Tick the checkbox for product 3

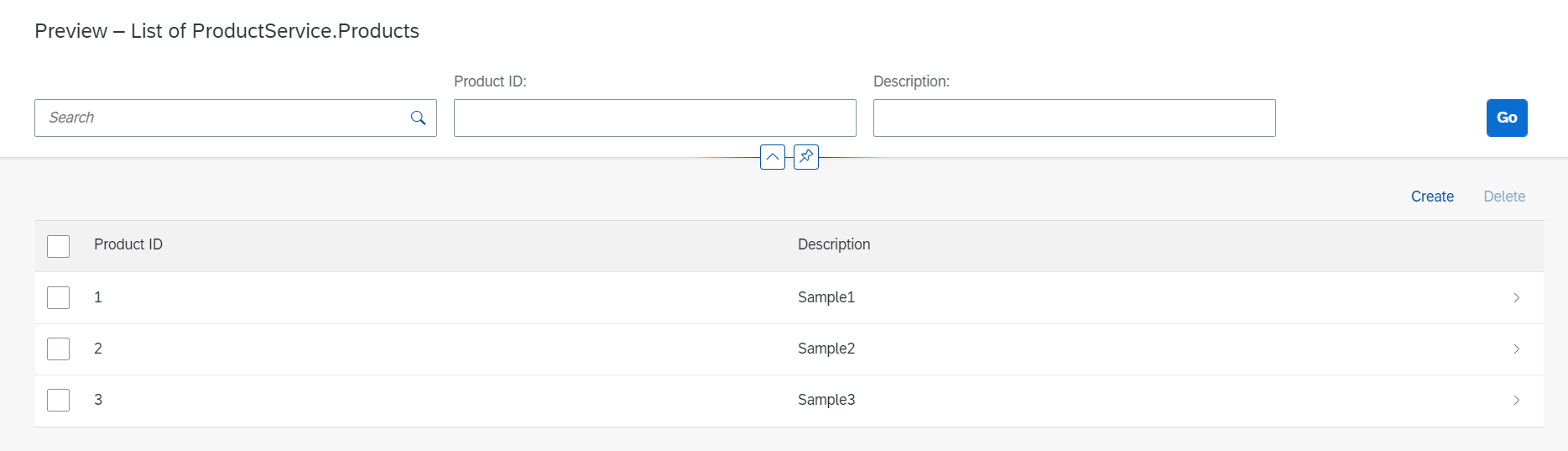pos(59,401)
